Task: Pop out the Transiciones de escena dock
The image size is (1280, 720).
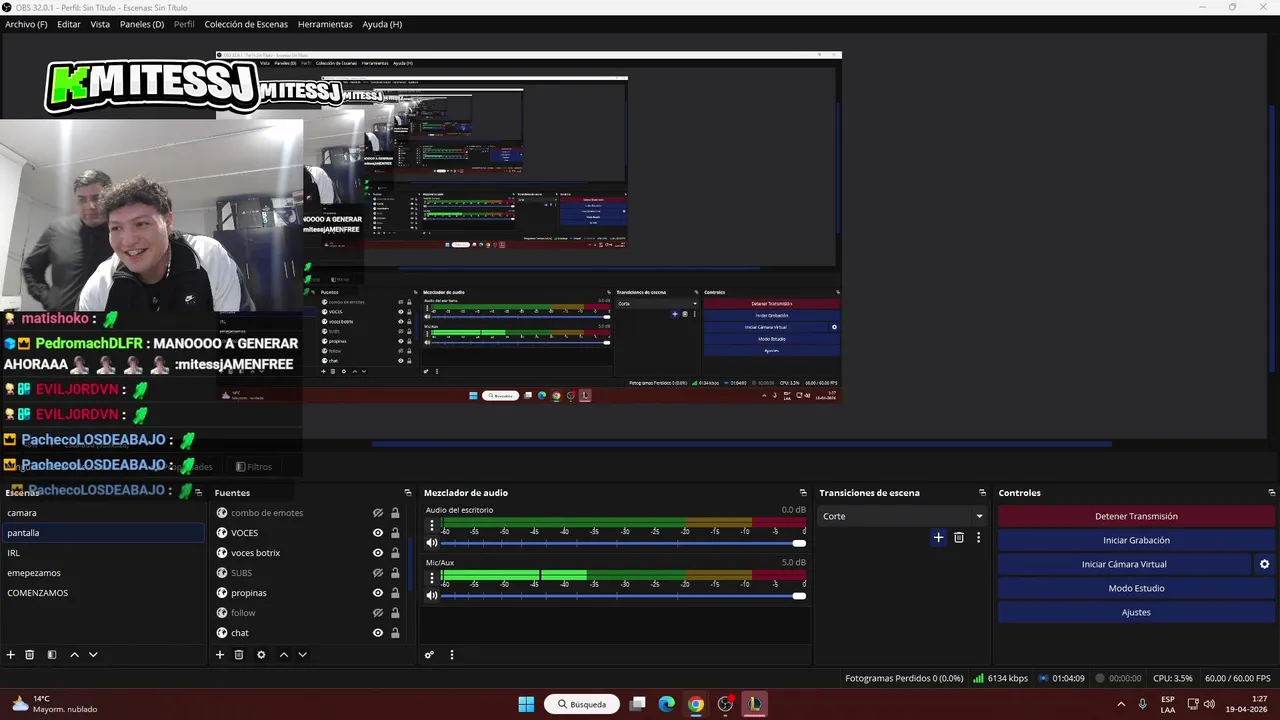Action: (x=982, y=493)
